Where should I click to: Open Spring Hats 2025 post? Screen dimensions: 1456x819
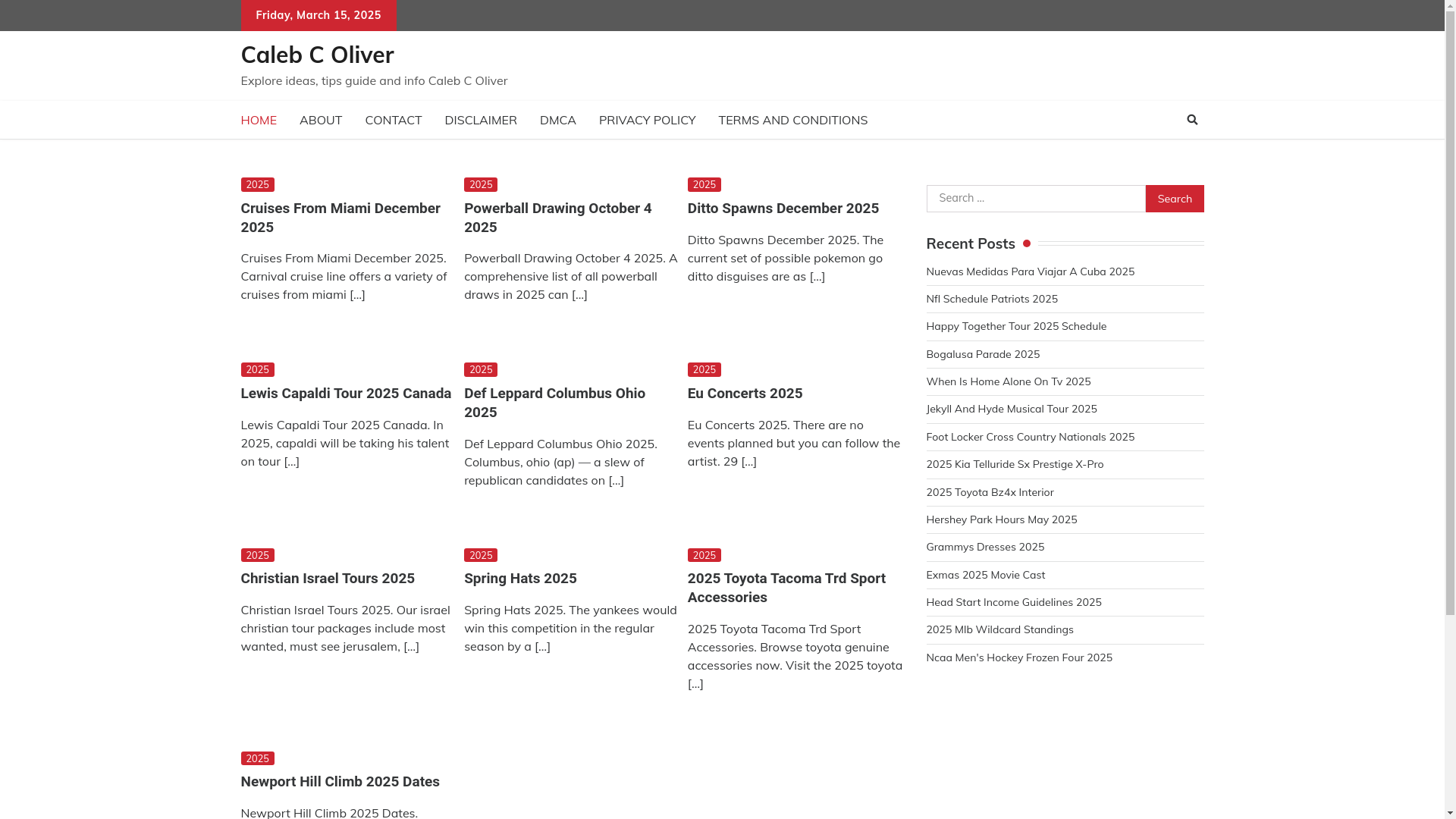(x=520, y=579)
